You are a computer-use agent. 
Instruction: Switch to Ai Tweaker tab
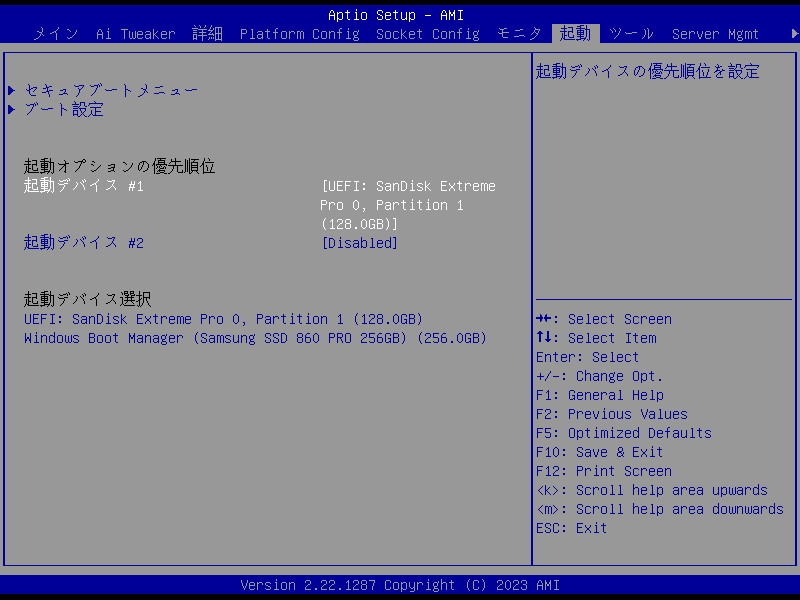pyautogui.click(x=136, y=34)
